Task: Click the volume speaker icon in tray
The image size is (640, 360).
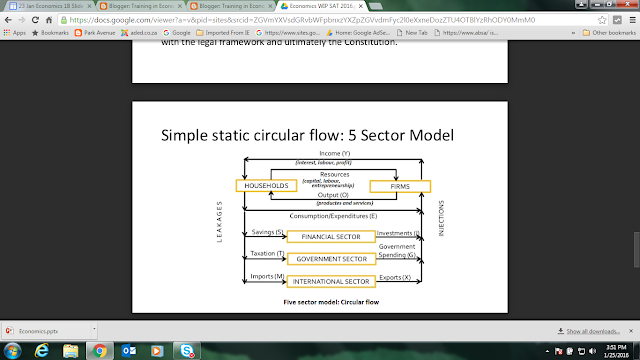Action: pos(593,351)
